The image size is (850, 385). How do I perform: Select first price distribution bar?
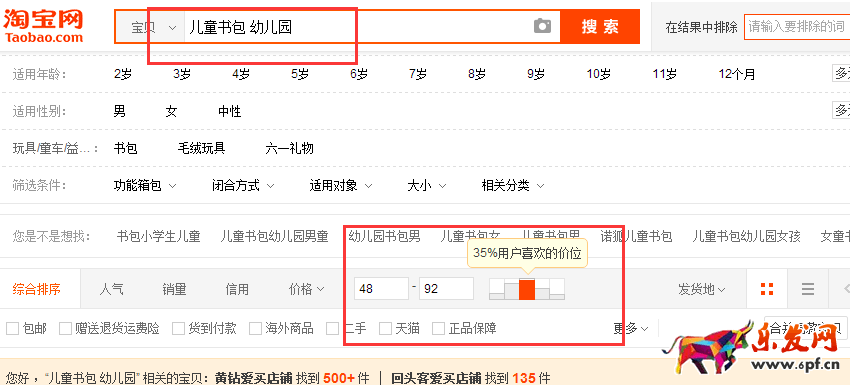pyautogui.click(x=497, y=289)
